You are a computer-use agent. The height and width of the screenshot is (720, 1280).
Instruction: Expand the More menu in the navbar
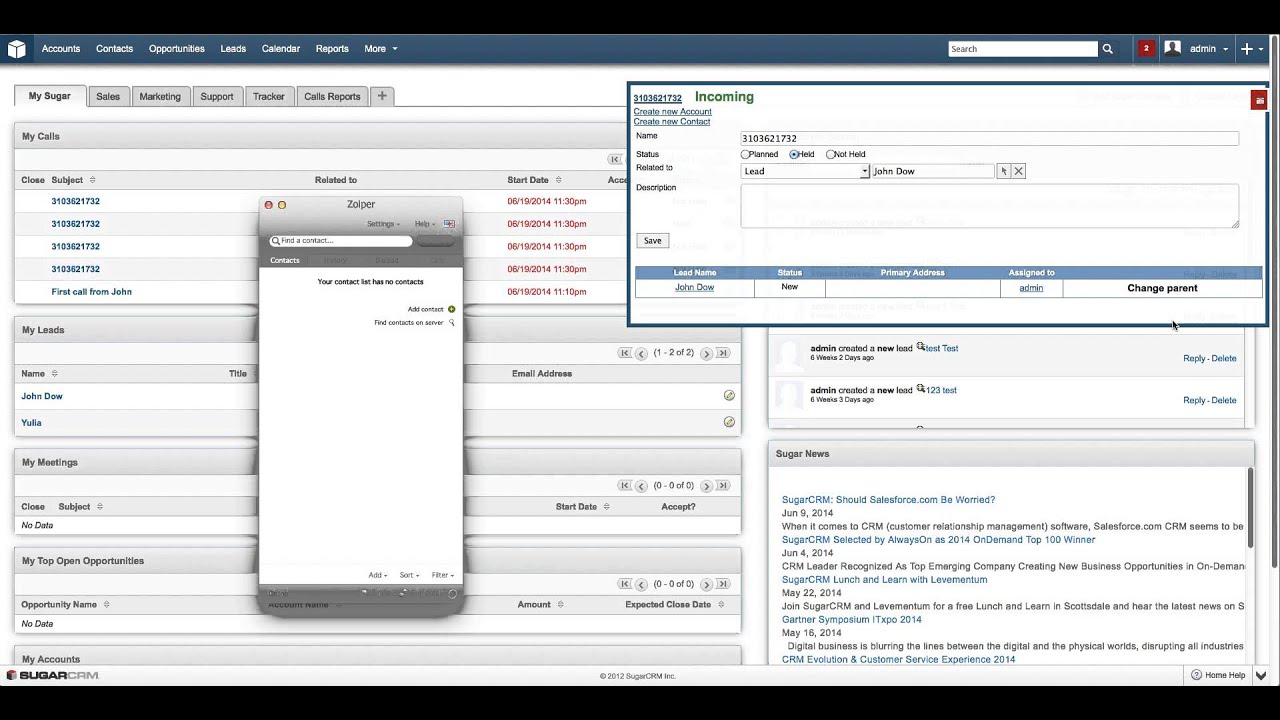coord(381,48)
